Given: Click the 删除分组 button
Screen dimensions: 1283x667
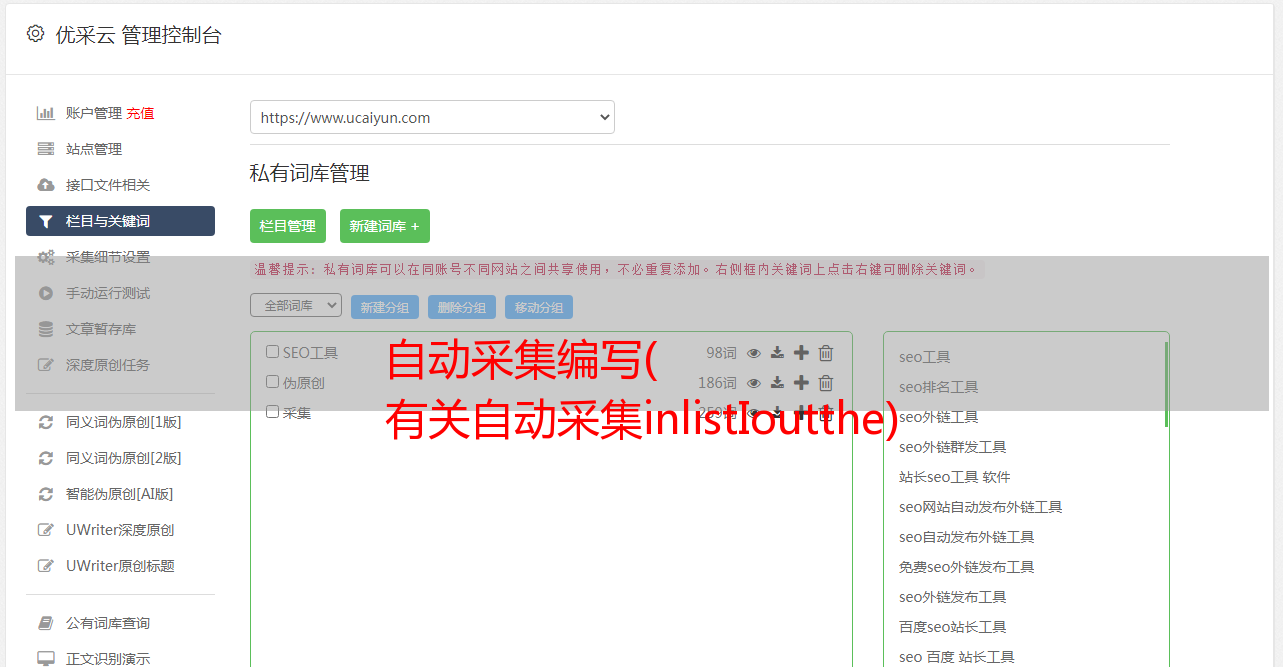Looking at the screenshot, I should tap(462, 307).
